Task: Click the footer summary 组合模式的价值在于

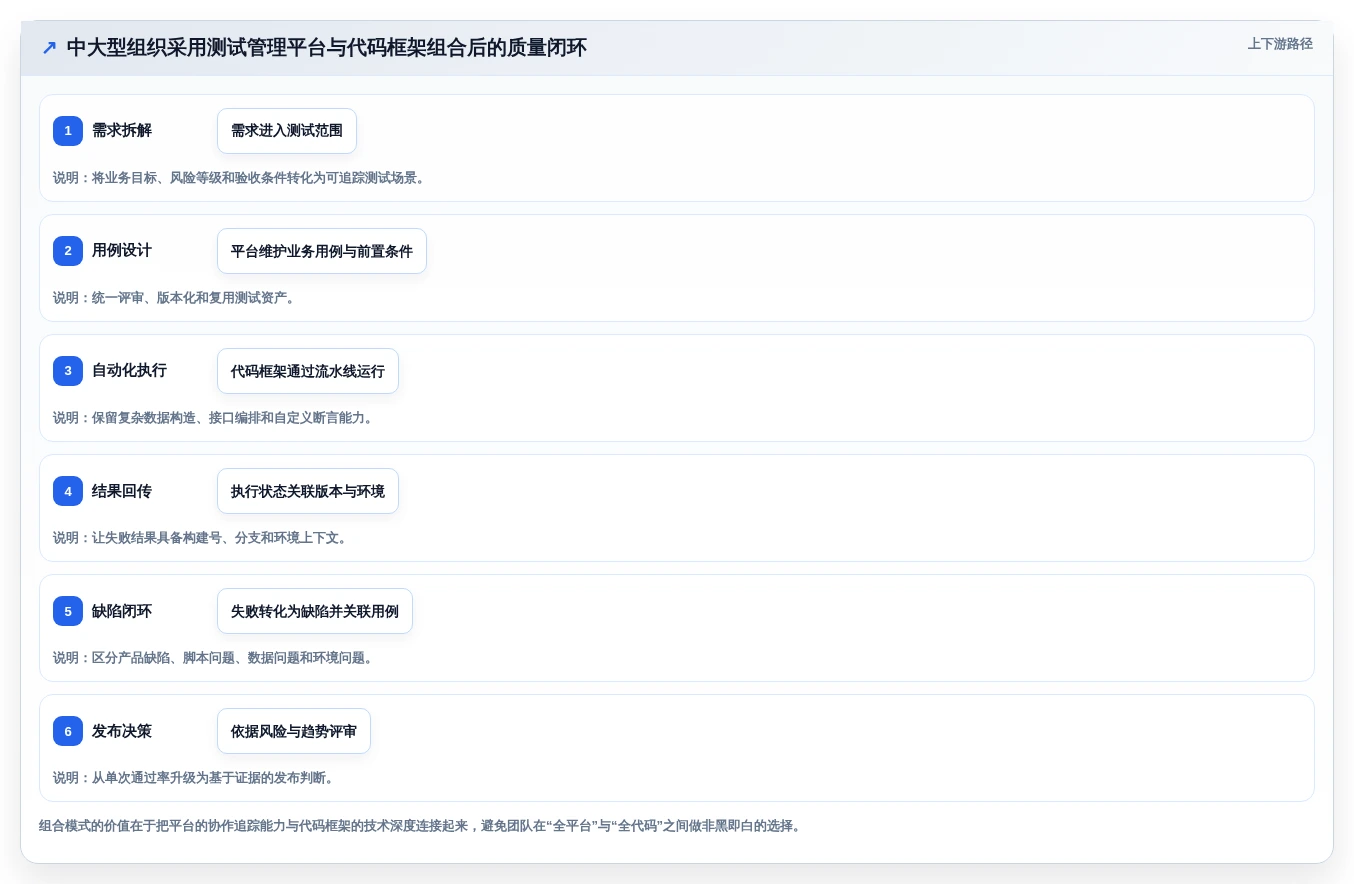Action: click(x=420, y=826)
